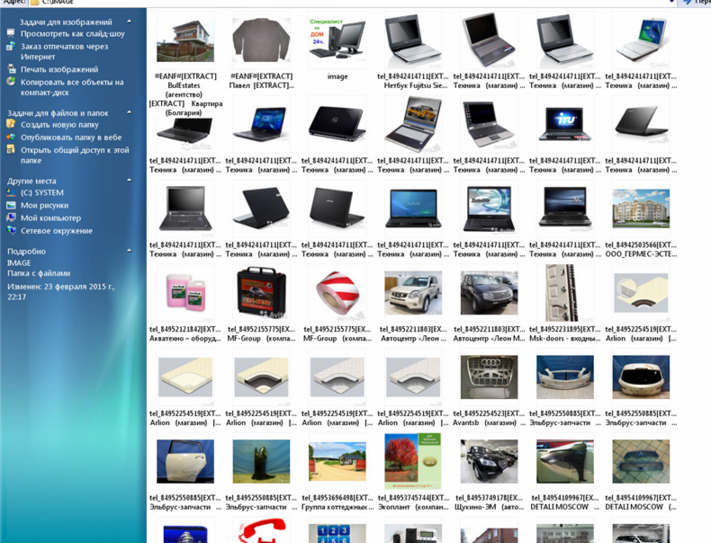Image resolution: width=711 pixels, height=543 pixels.
Task: Click the drive icon beside '(C:) SYSTEM'
Action: (x=11, y=192)
